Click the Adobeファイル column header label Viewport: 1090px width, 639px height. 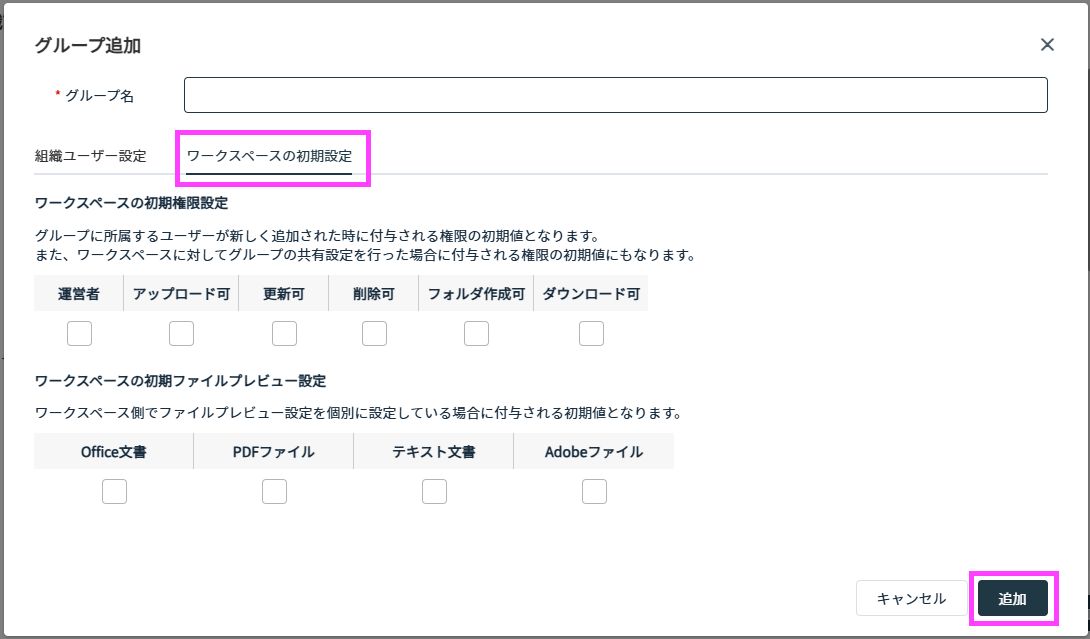point(594,452)
